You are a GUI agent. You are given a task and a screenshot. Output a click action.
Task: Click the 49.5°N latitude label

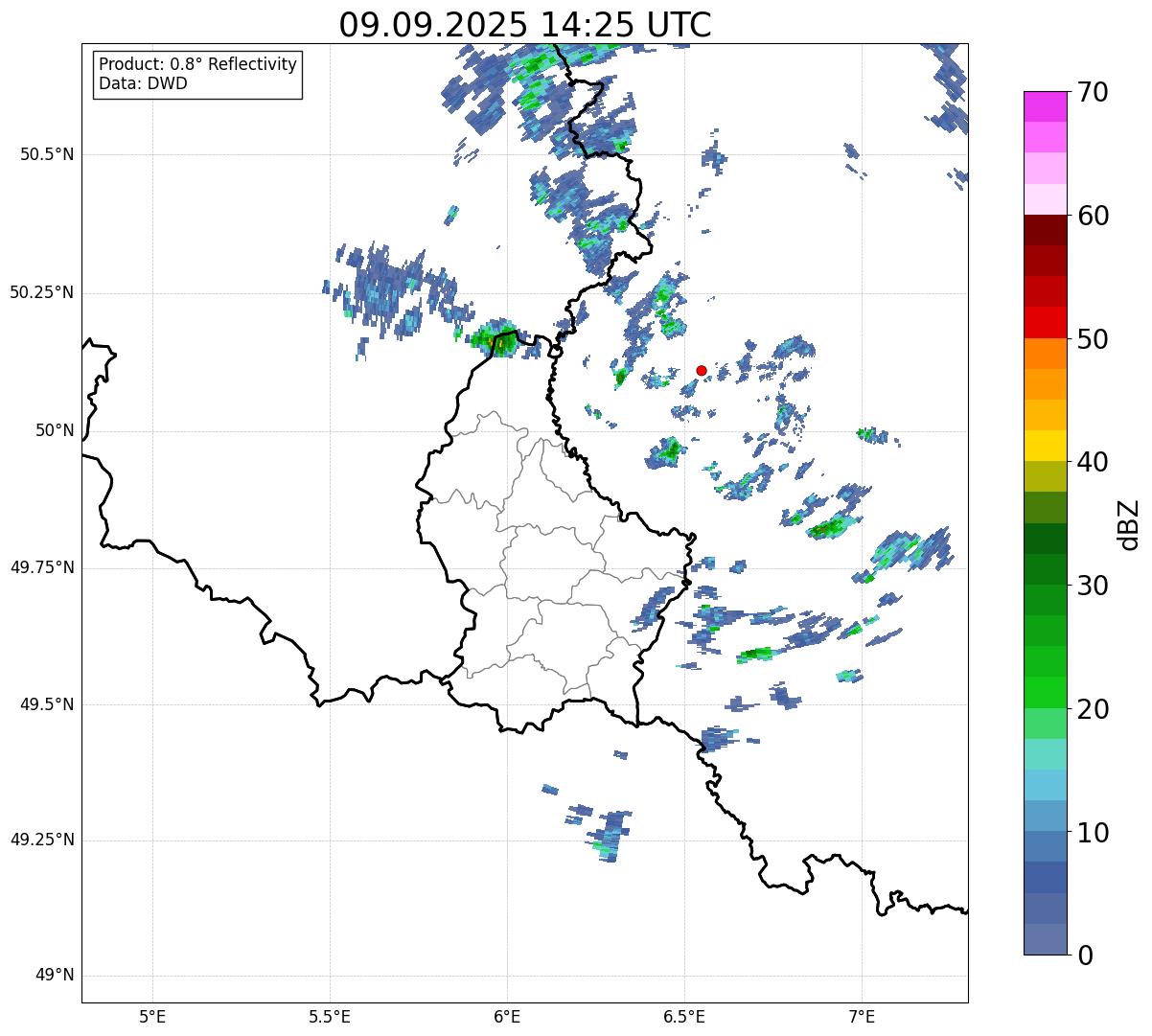[48, 704]
